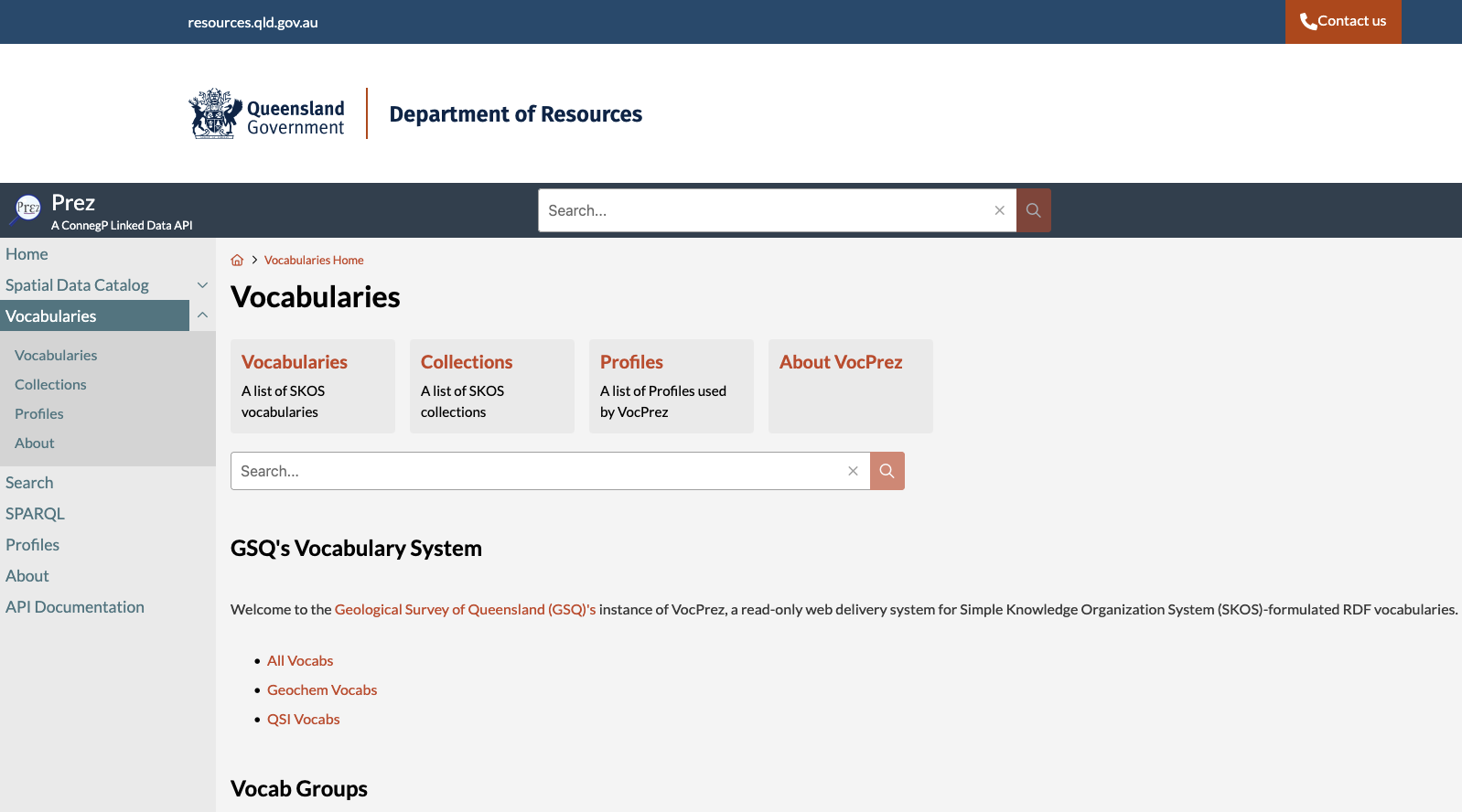The width and height of the screenshot is (1462, 812).
Task: Open QSI Vocabs link
Action: (x=304, y=719)
